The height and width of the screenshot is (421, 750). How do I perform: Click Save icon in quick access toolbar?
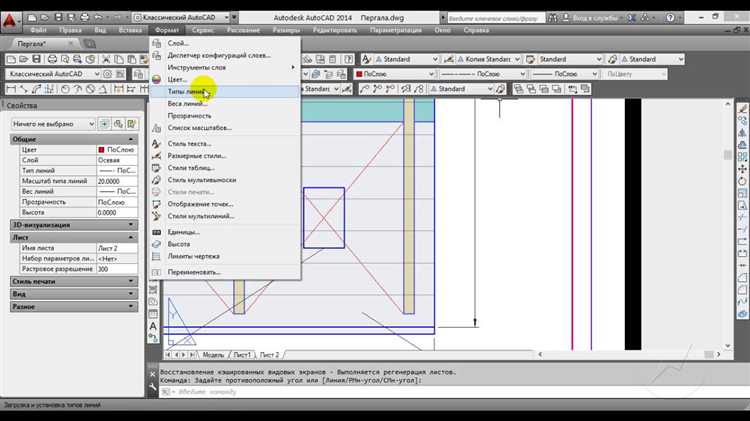click(59, 17)
